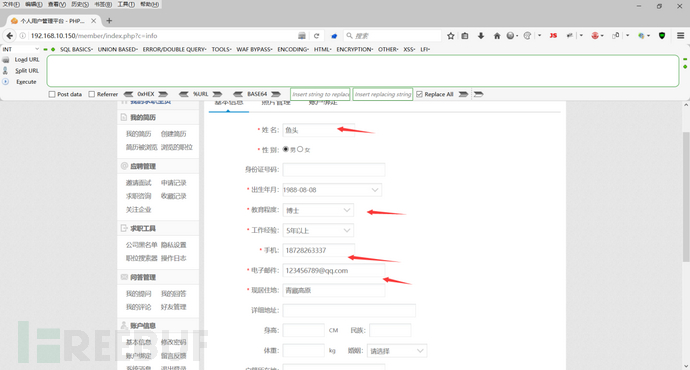Open the hamburger menu icon
The height and width of the screenshot is (370, 690).
[x=680, y=36]
